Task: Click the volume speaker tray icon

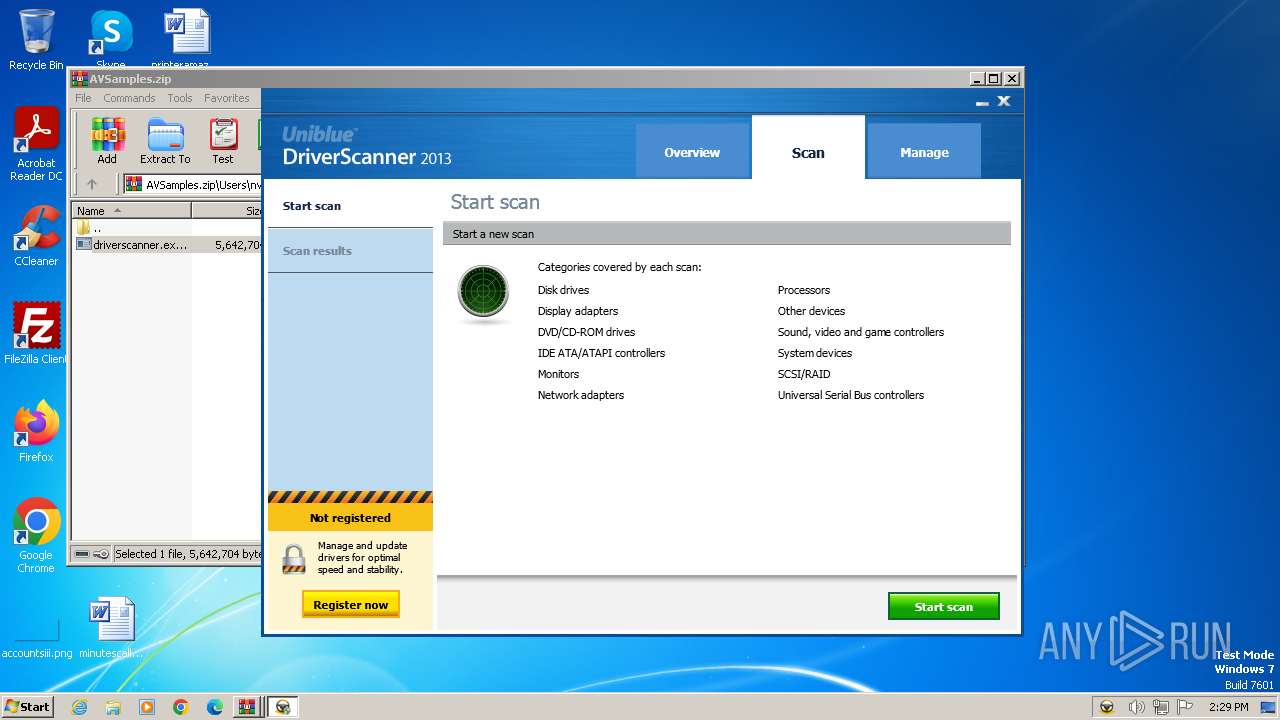Action: point(1136,707)
